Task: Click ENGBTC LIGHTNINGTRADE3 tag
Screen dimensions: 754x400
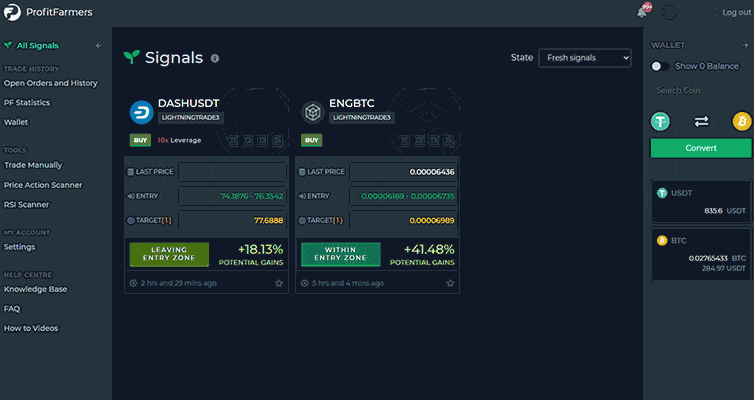Action: [x=362, y=118]
